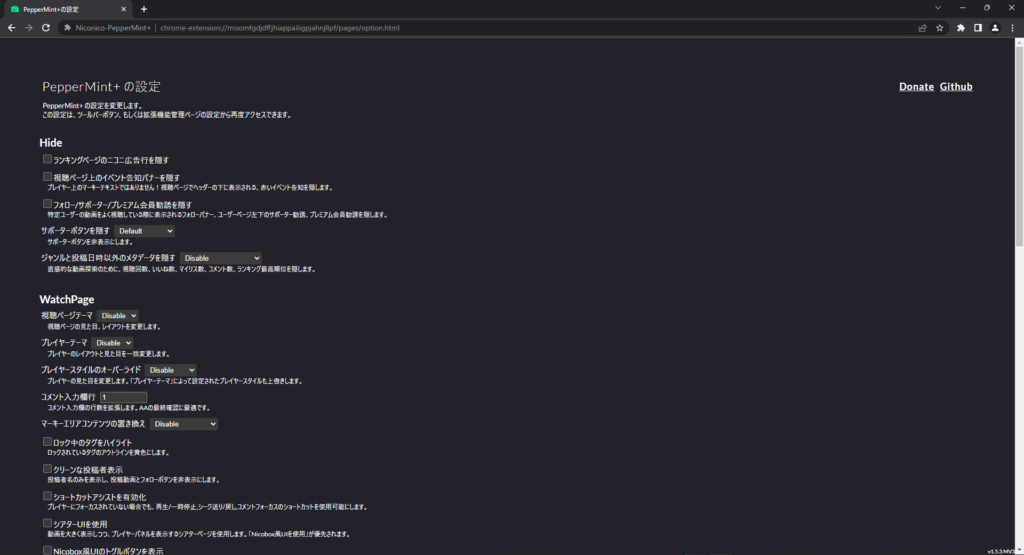The width and height of the screenshot is (1024, 555).
Task: Toggle Nicobox風UIのトグルボタンを表示 checkbox
Action: (47, 550)
